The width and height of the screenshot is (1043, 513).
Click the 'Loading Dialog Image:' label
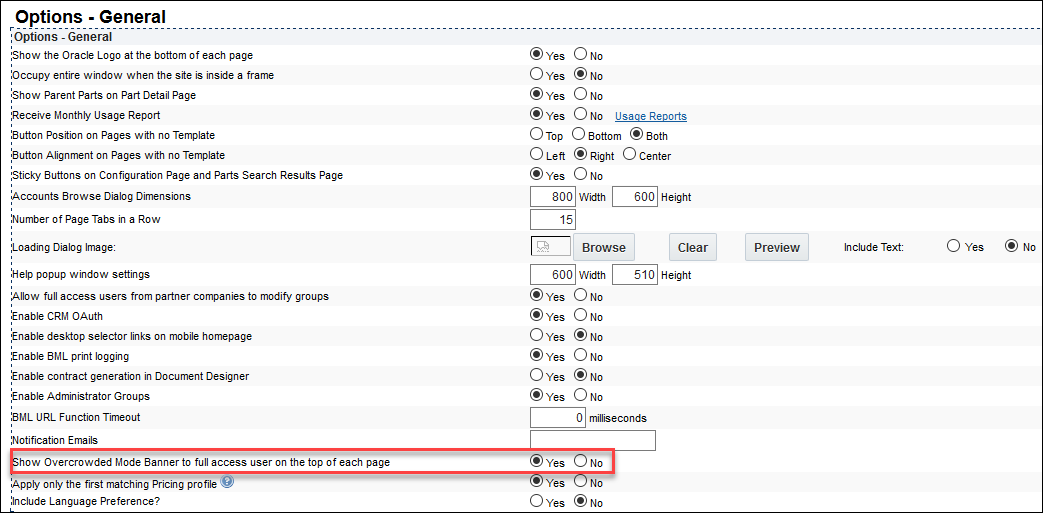point(65,248)
